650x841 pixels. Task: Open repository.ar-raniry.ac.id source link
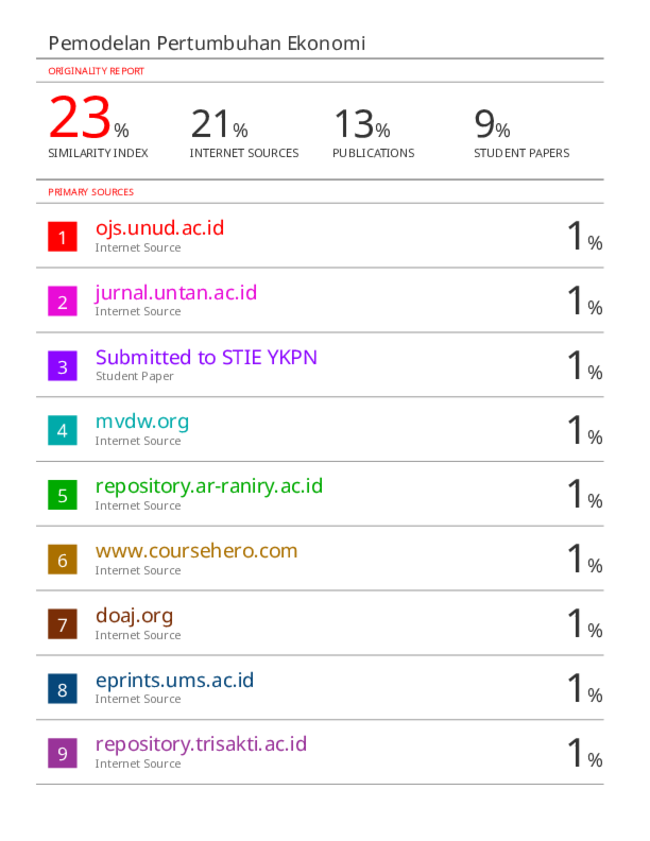click(x=209, y=486)
